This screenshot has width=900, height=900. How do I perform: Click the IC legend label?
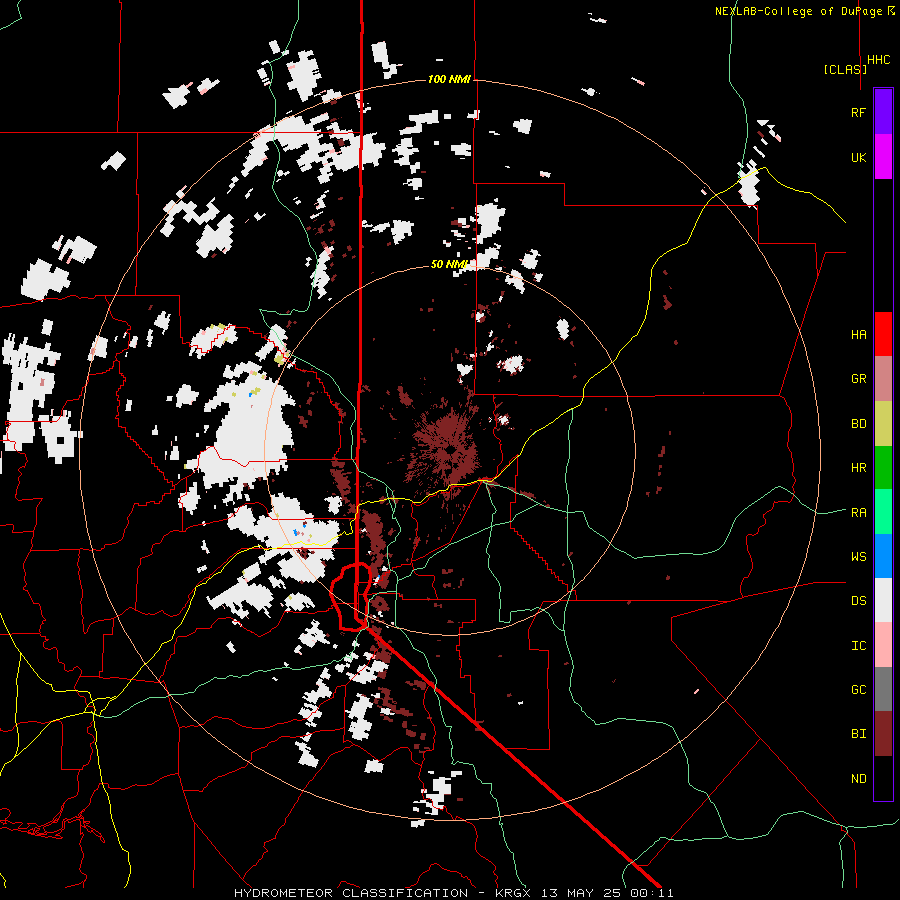coord(858,646)
